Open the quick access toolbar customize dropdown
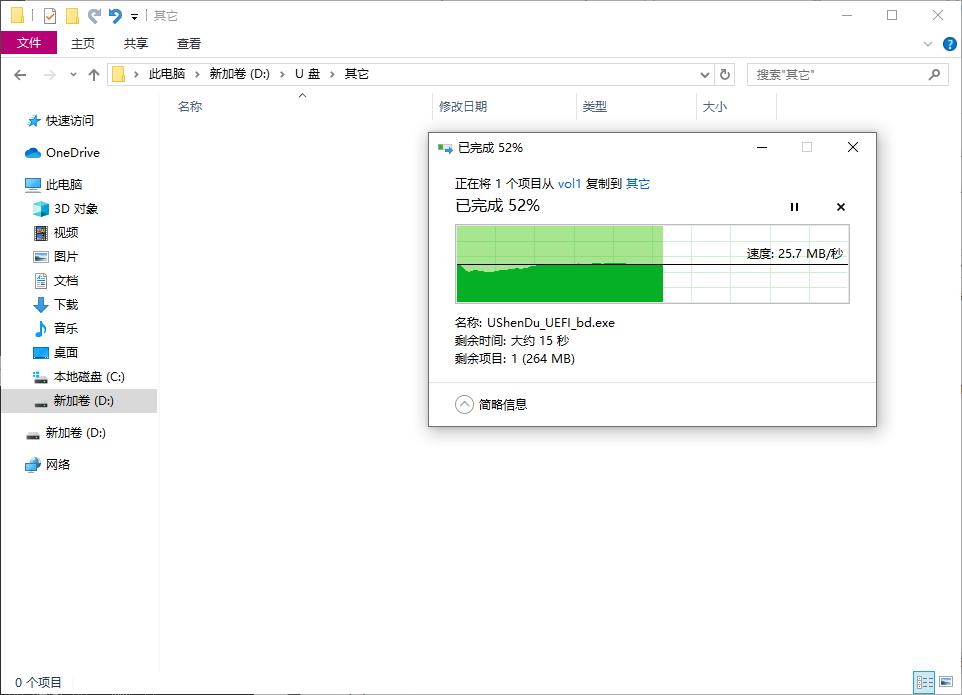This screenshot has width=962, height=695. click(132, 15)
